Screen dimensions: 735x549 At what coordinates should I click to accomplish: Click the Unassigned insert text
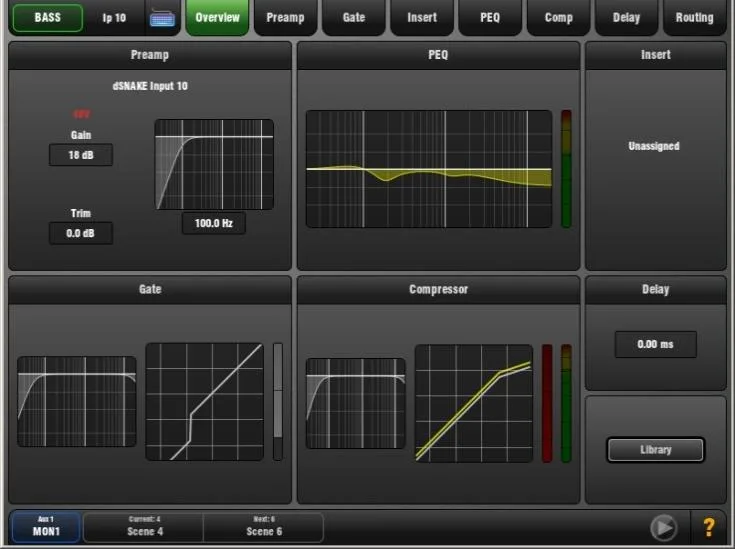(654, 146)
